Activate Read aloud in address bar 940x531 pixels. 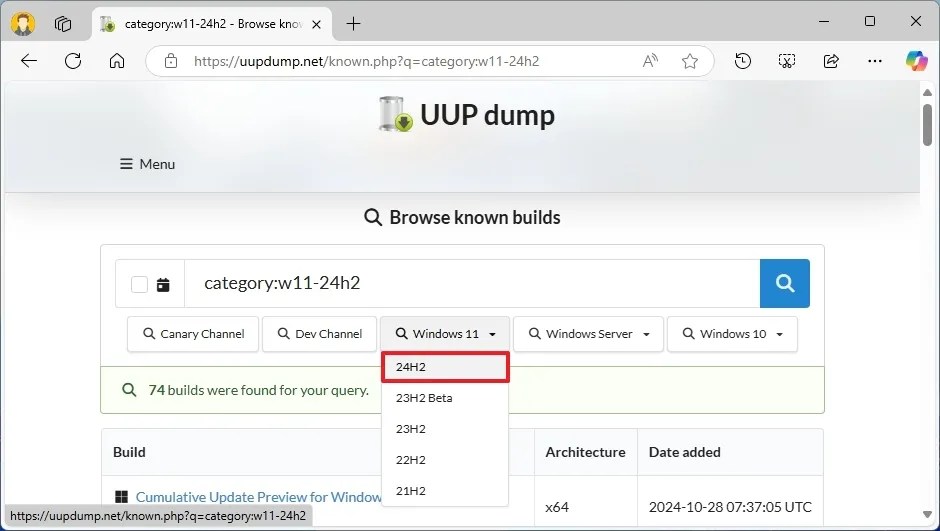click(650, 61)
